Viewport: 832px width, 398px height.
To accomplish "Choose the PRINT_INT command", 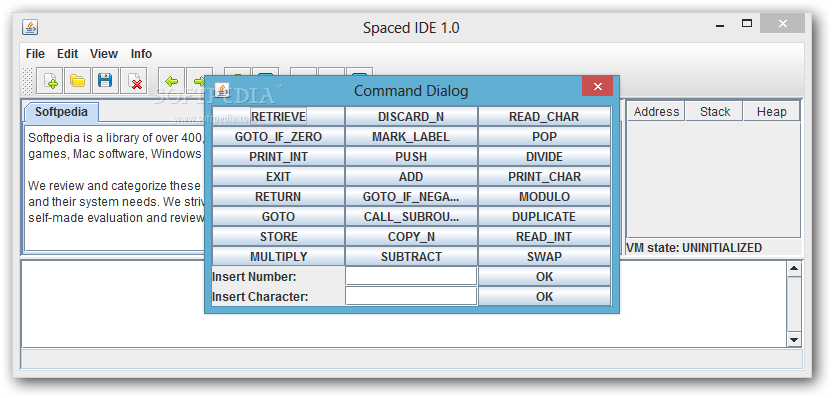I will [x=279, y=157].
